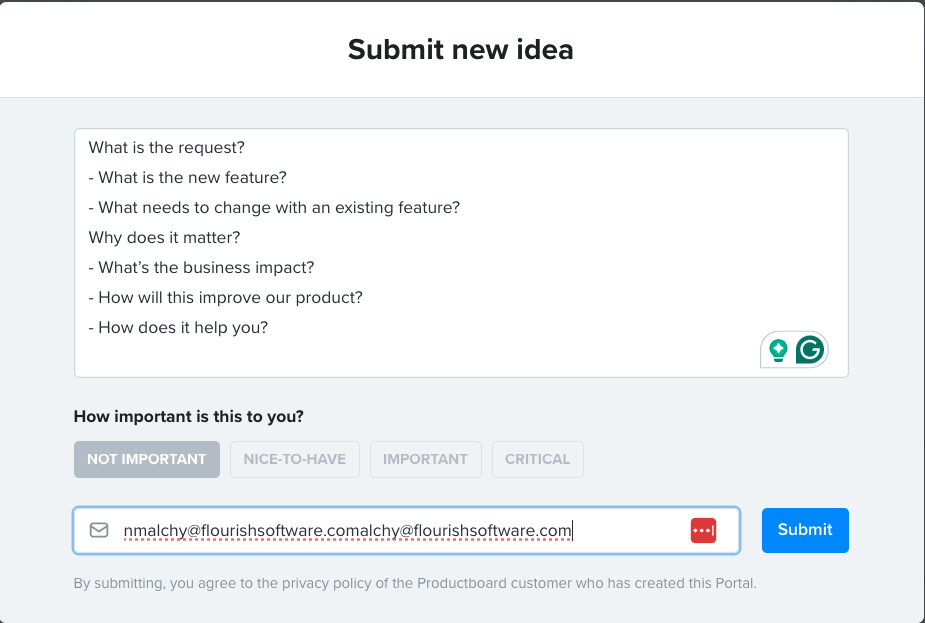Select the NOT IMPORTANT importance option
Image resolution: width=925 pixels, height=623 pixels.
(x=146, y=459)
